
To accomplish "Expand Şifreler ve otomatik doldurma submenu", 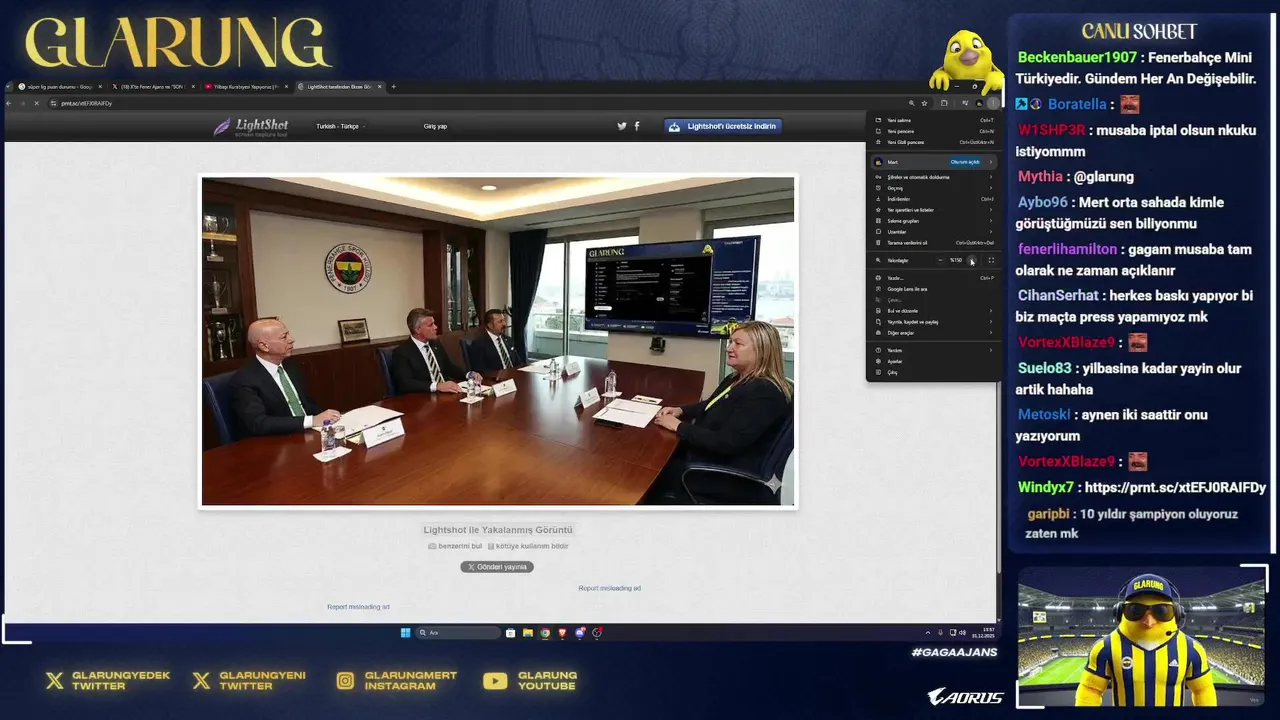I will click(x=933, y=177).
